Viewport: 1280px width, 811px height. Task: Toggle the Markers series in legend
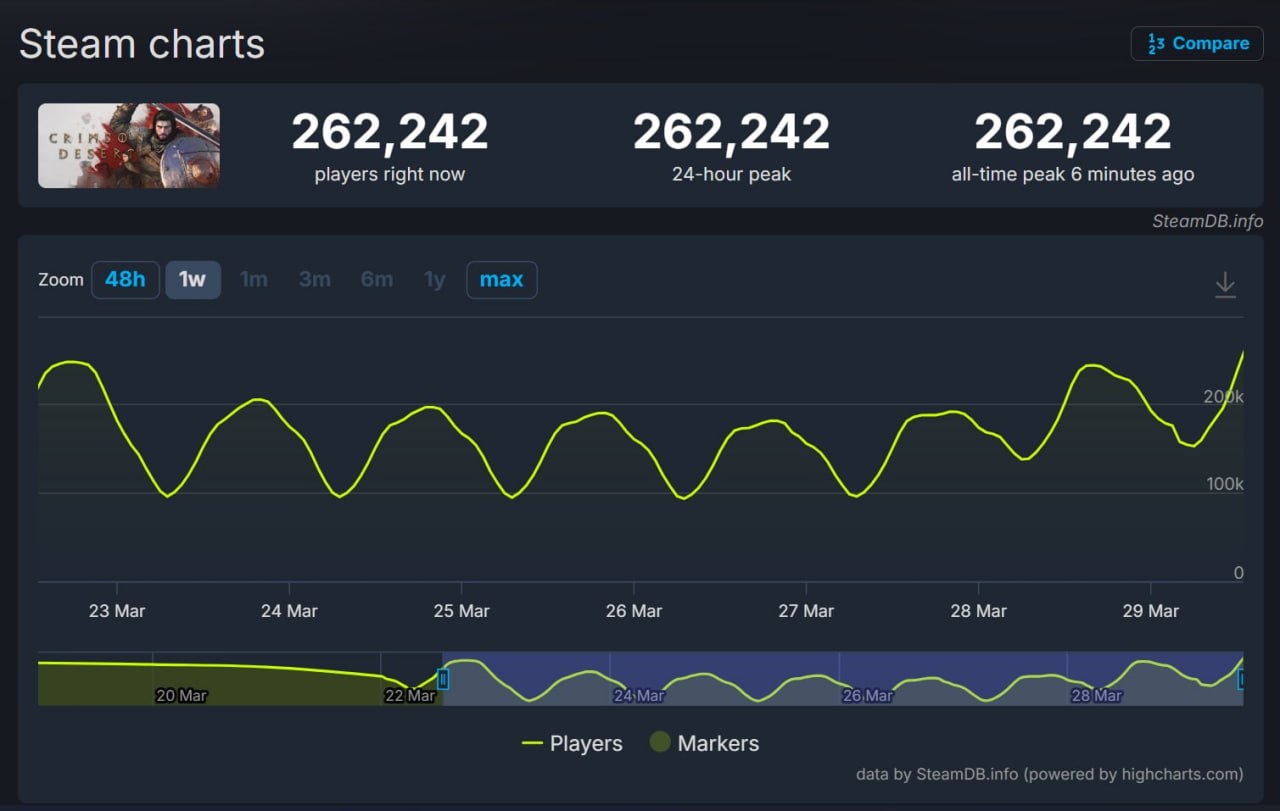[704, 744]
